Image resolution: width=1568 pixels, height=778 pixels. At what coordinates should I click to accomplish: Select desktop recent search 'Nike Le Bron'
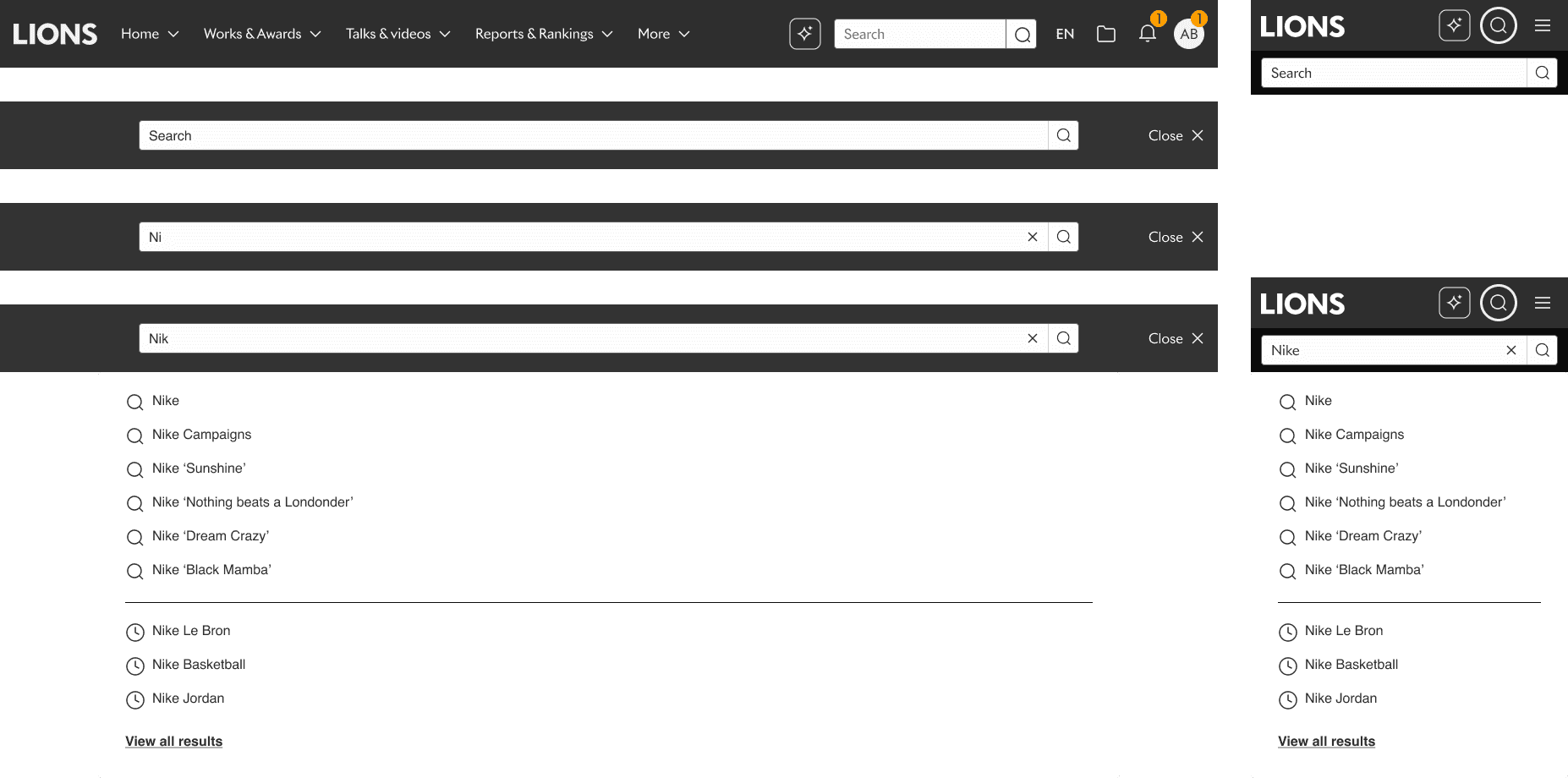pyautogui.click(x=178, y=631)
